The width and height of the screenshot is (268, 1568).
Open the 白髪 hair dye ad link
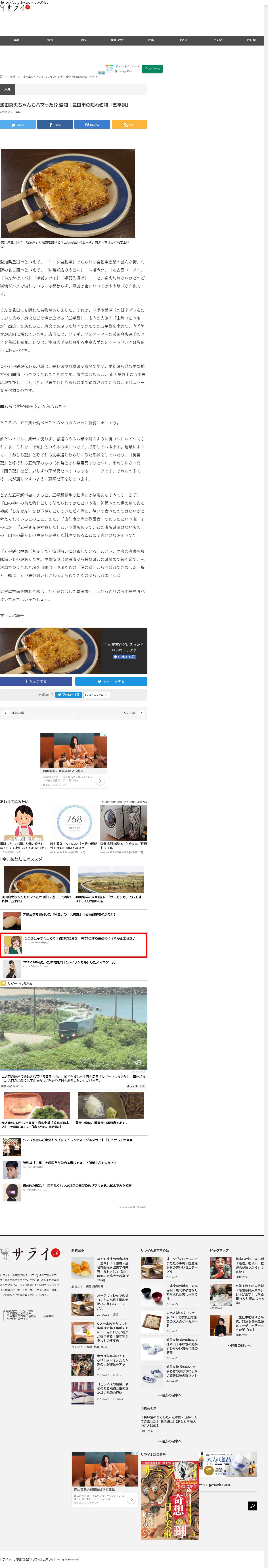77,1186
